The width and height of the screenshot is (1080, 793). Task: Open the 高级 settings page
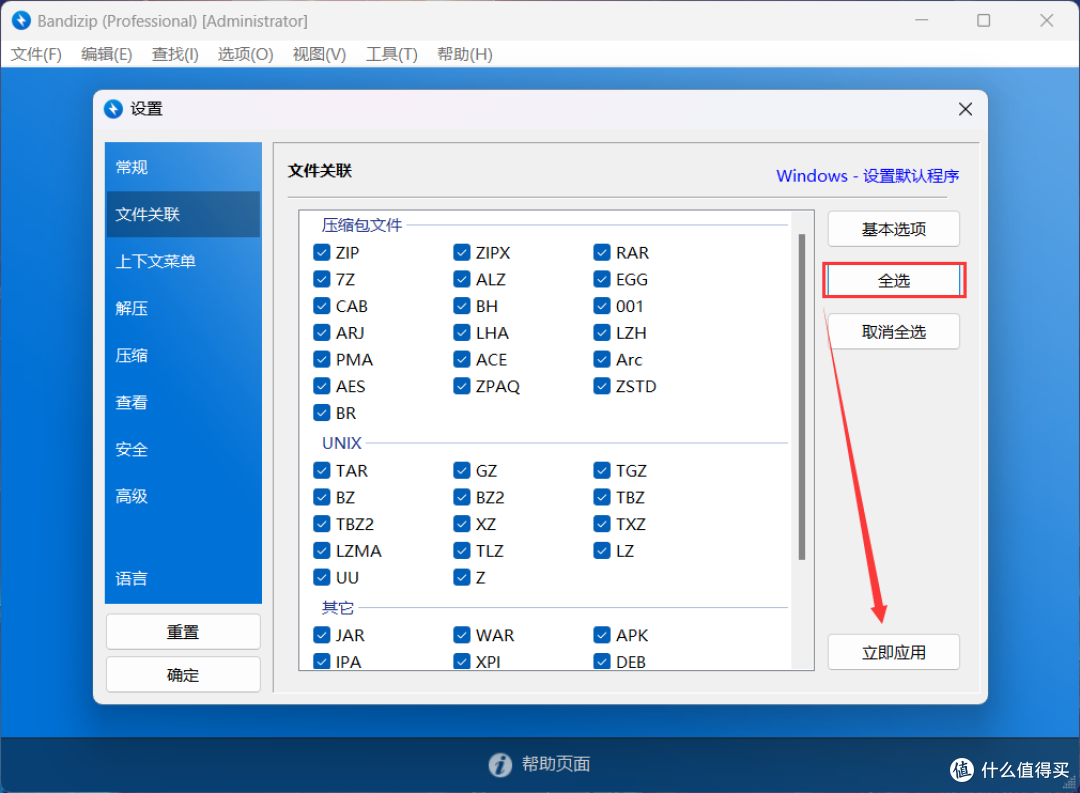point(183,496)
